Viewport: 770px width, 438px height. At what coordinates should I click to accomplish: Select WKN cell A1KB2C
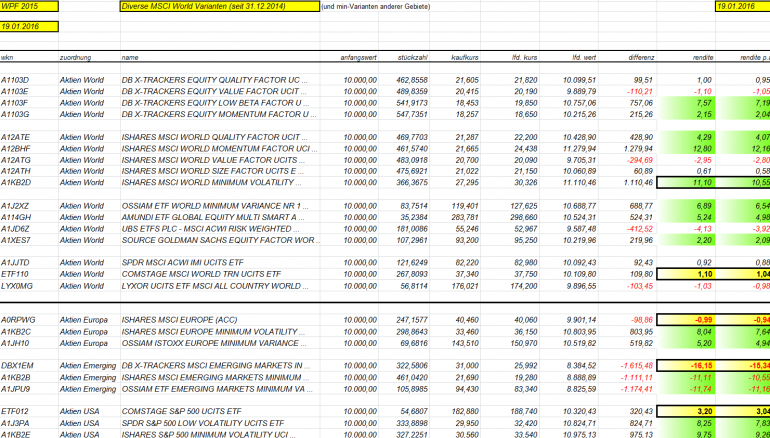pyautogui.click(x=29, y=331)
